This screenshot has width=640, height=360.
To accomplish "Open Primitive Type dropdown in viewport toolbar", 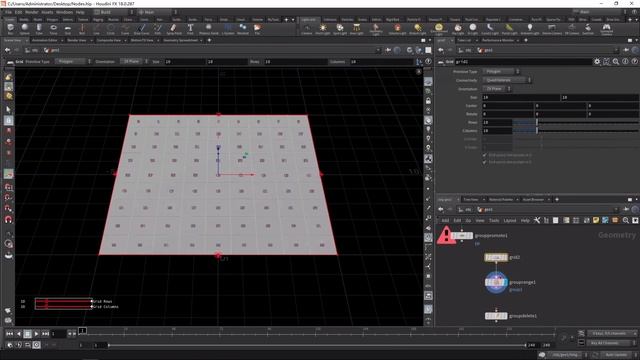I will [73, 61].
